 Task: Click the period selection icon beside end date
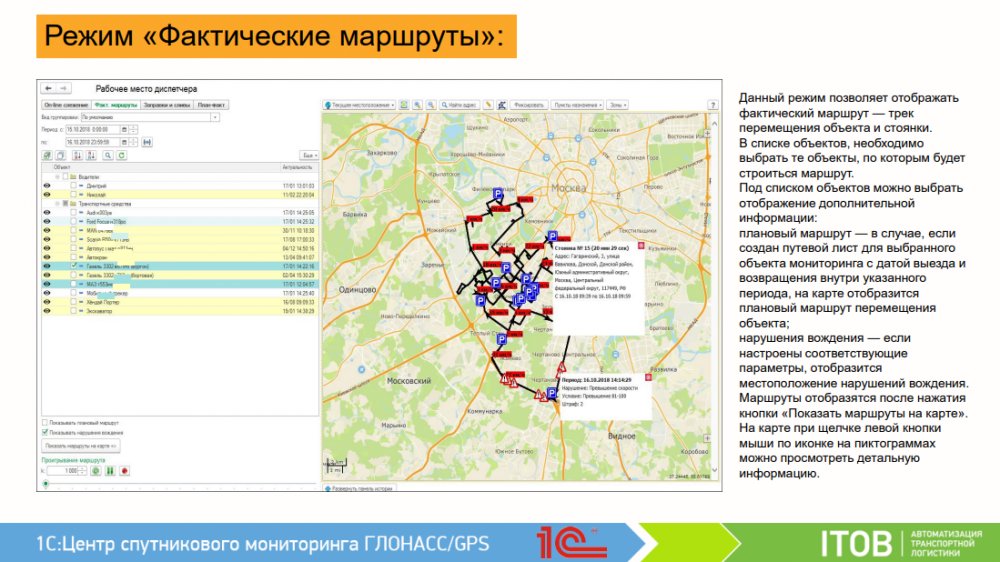(146, 142)
